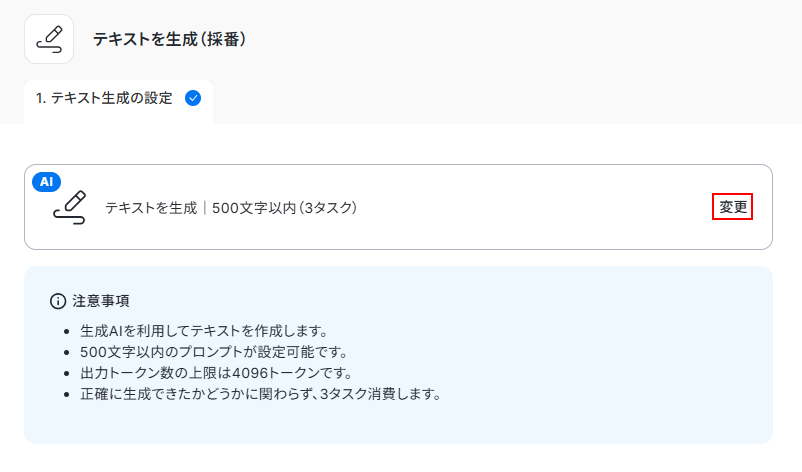Click the 注意事項 heading text
802x472 pixels.
(101, 301)
